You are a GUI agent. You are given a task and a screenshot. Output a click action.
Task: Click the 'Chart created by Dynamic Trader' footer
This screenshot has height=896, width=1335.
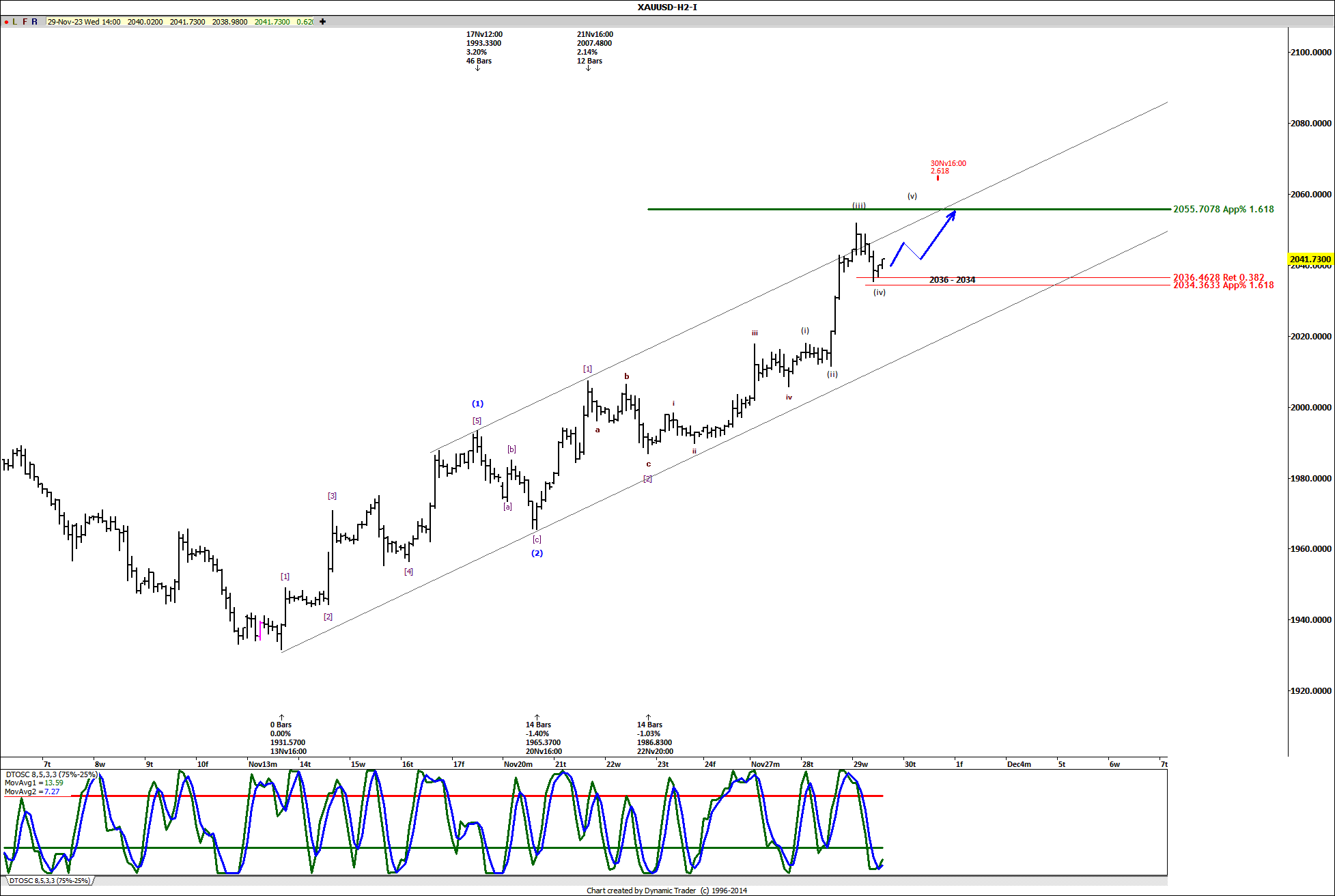pos(666,891)
